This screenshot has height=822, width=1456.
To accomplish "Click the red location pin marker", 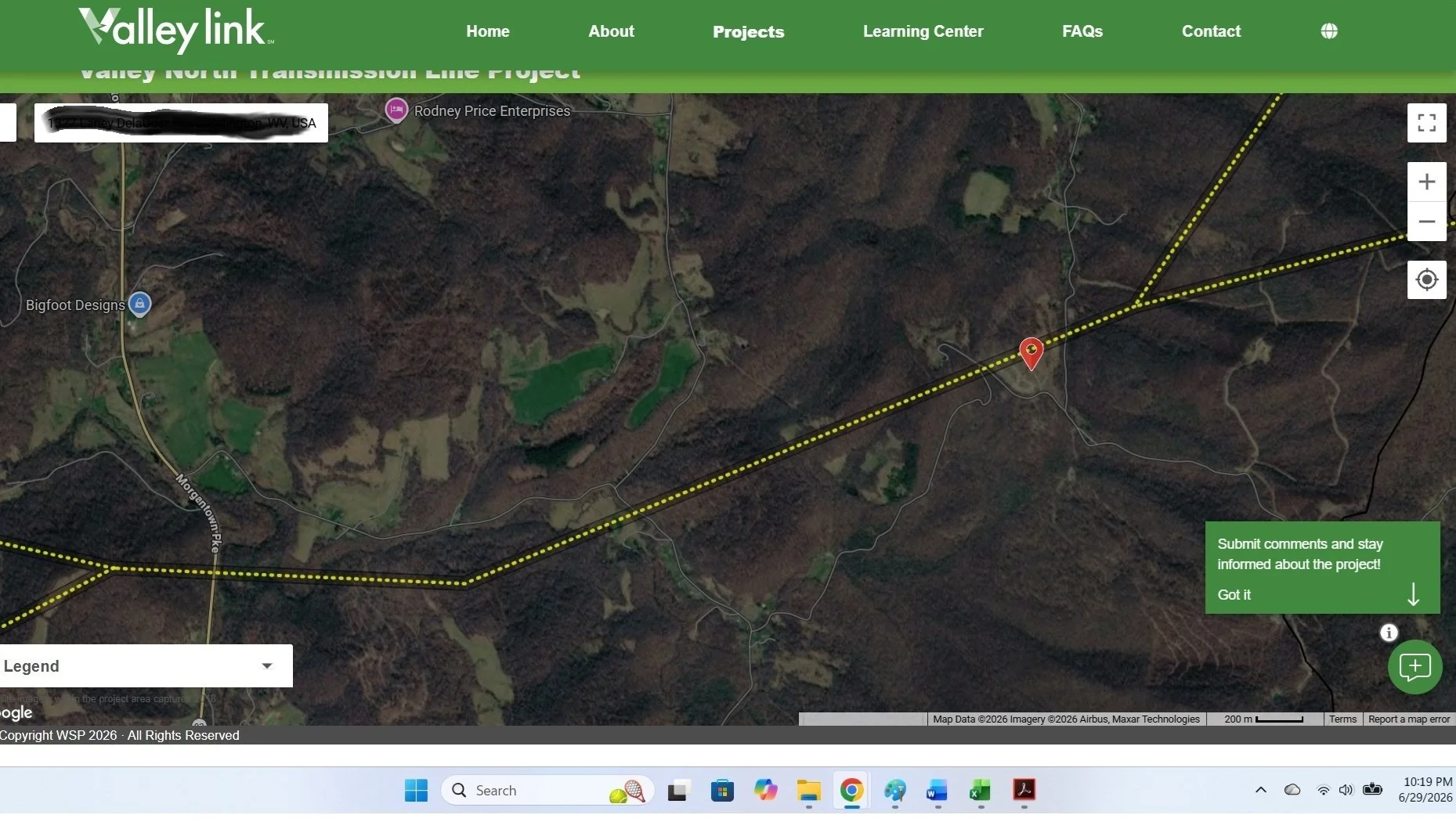I will (x=1031, y=353).
